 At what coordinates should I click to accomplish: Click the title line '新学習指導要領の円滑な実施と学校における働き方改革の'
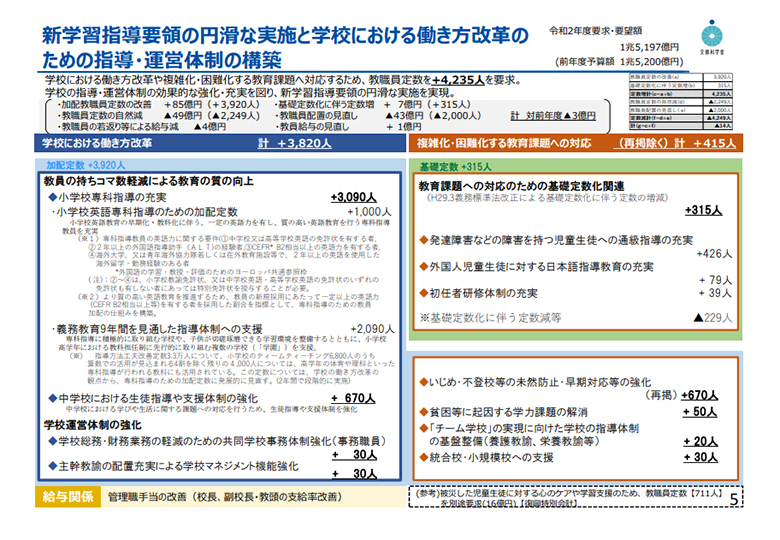285,35
